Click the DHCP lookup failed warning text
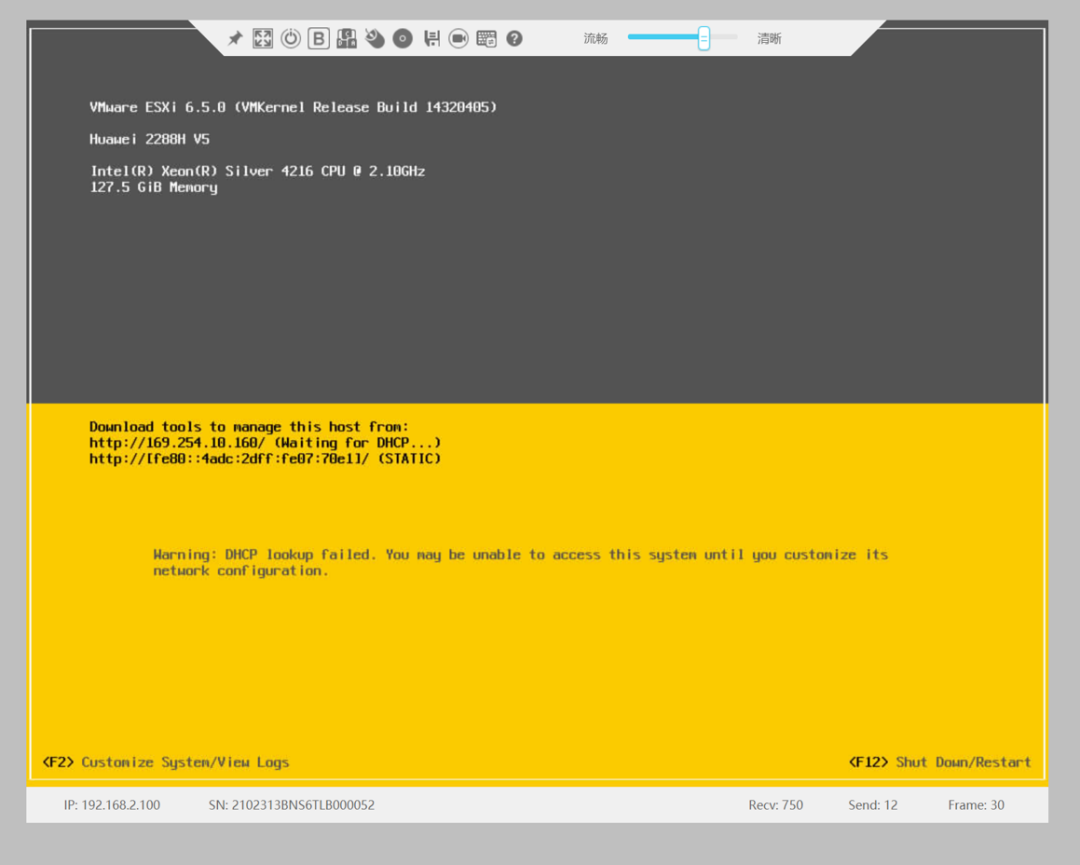The height and width of the screenshot is (865, 1080). (521, 563)
